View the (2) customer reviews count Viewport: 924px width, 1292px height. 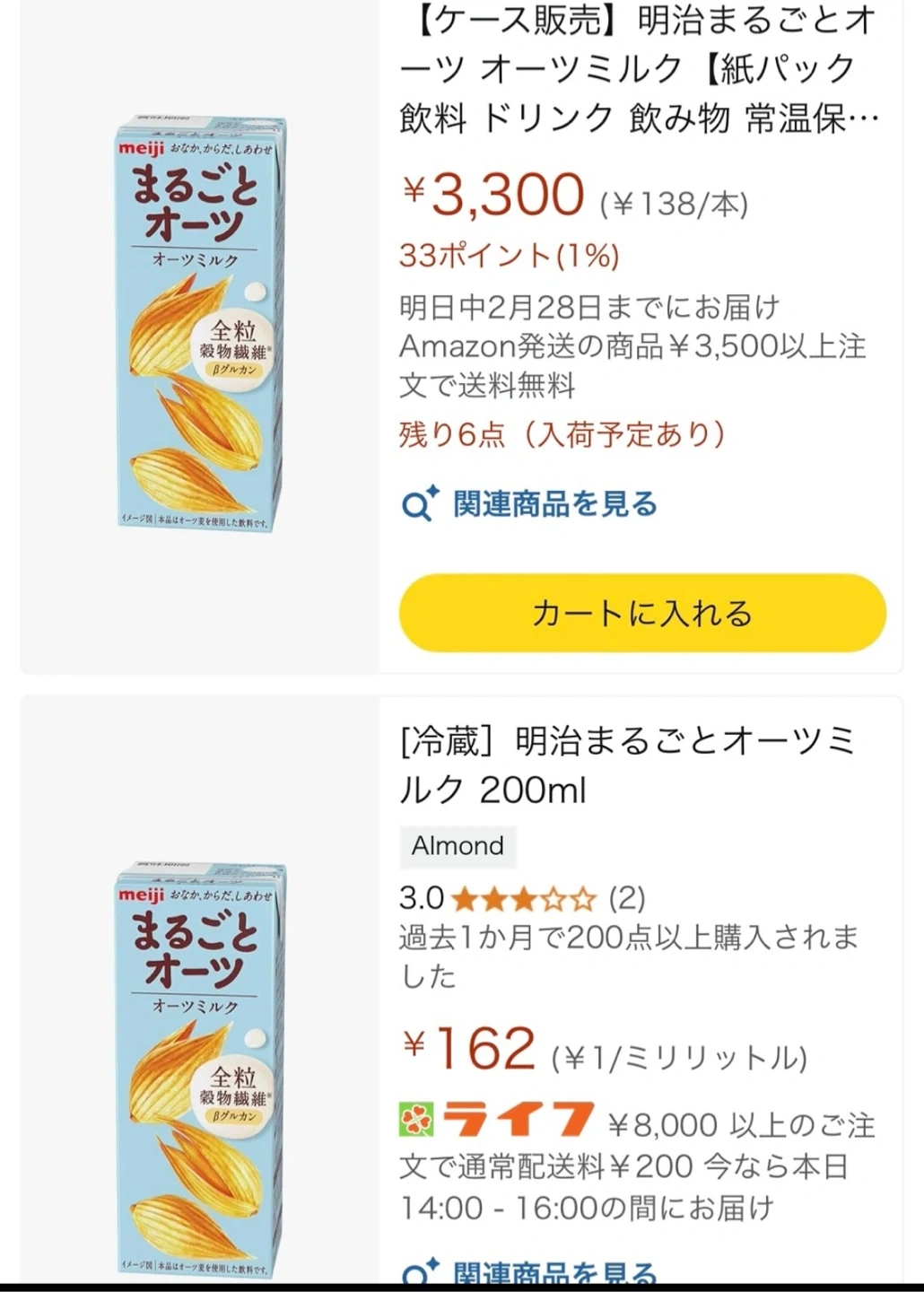click(x=627, y=898)
